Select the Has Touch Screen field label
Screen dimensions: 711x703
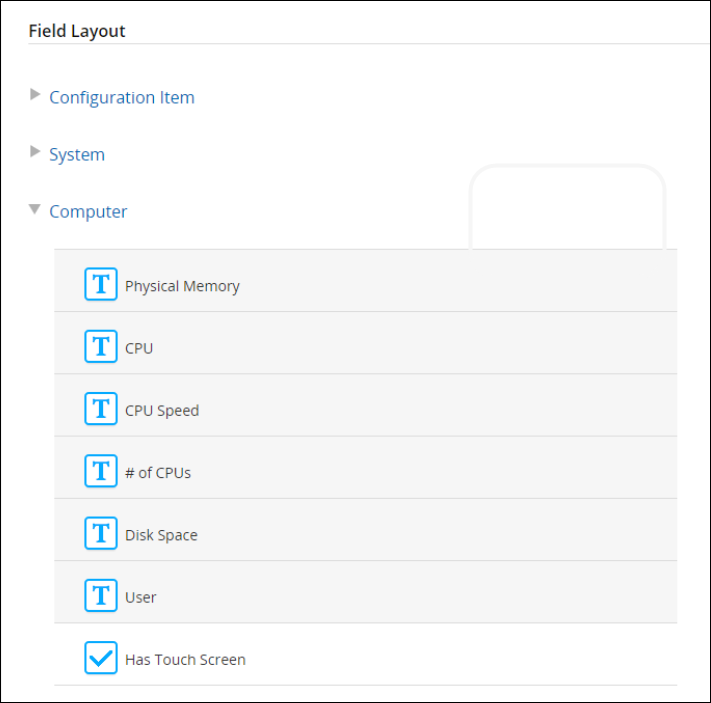[x=185, y=659]
